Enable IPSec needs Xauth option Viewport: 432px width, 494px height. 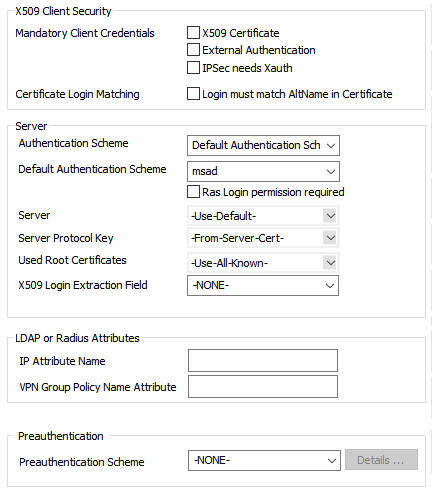(193, 68)
